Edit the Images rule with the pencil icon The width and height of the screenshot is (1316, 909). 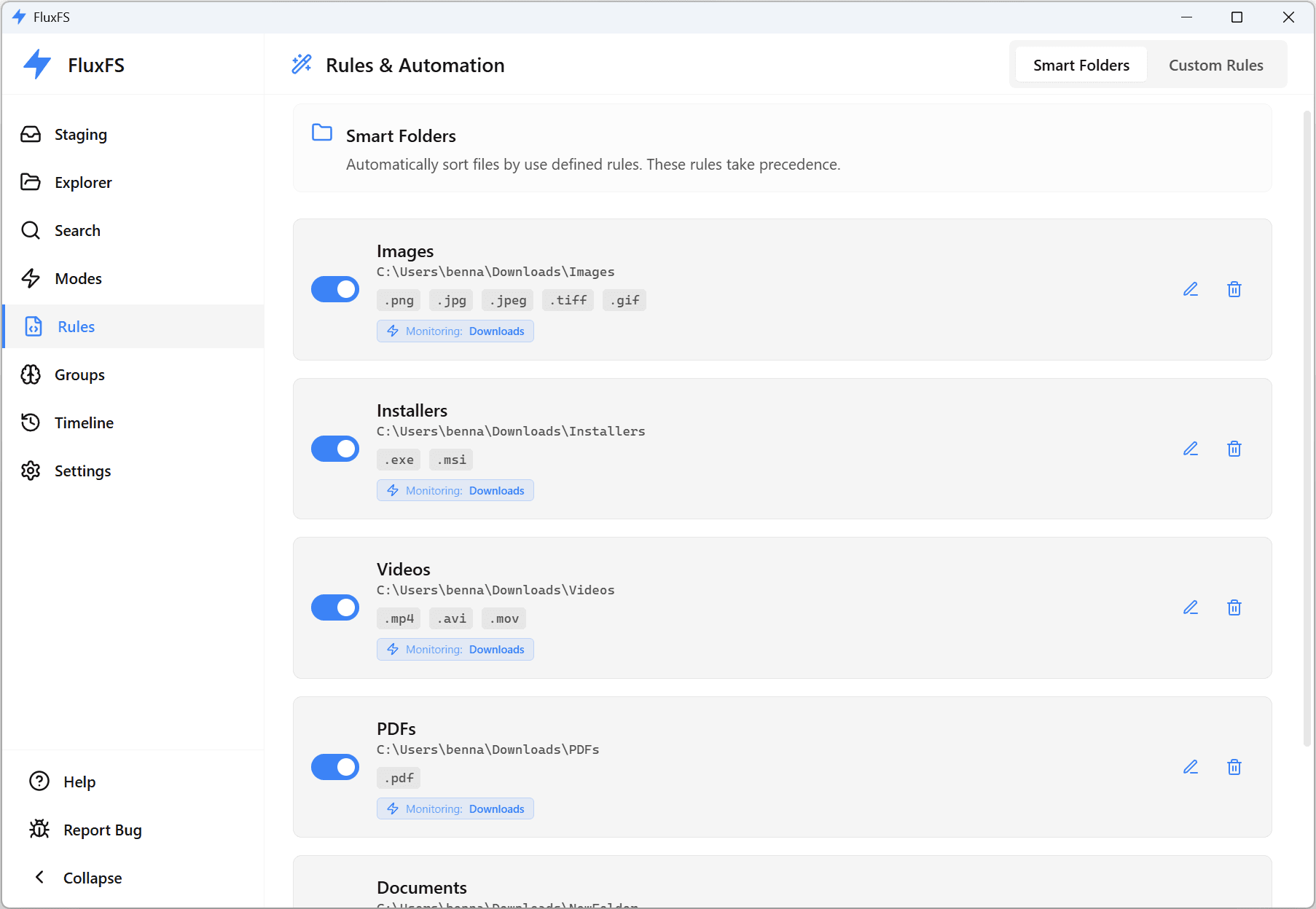coord(1191,289)
